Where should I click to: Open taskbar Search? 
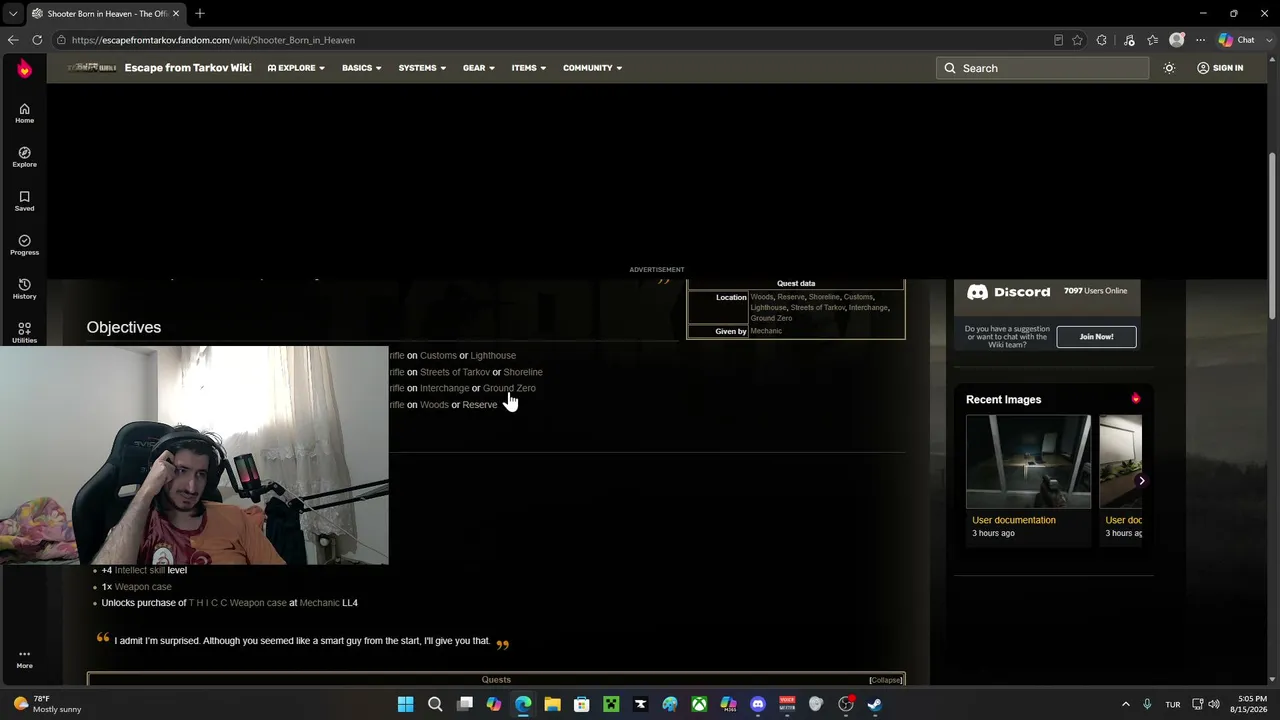click(x=435, y=704)
